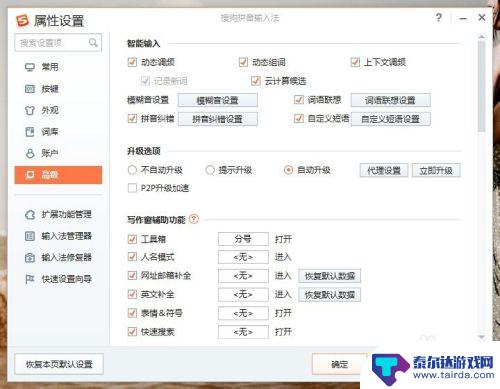Click the <无> hotkey field for 网址邮箱补全

click(x=243, y=276)
